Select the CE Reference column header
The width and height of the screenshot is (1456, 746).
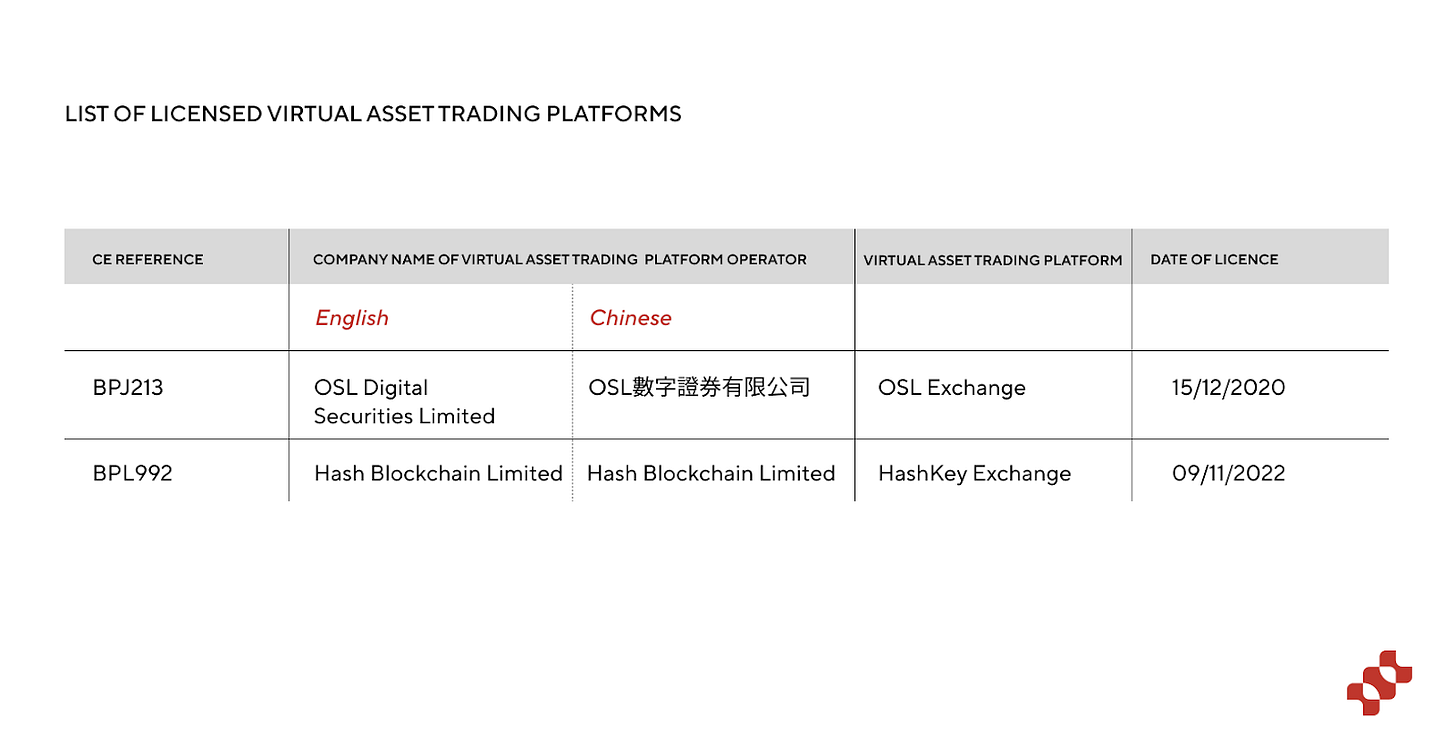148,259
